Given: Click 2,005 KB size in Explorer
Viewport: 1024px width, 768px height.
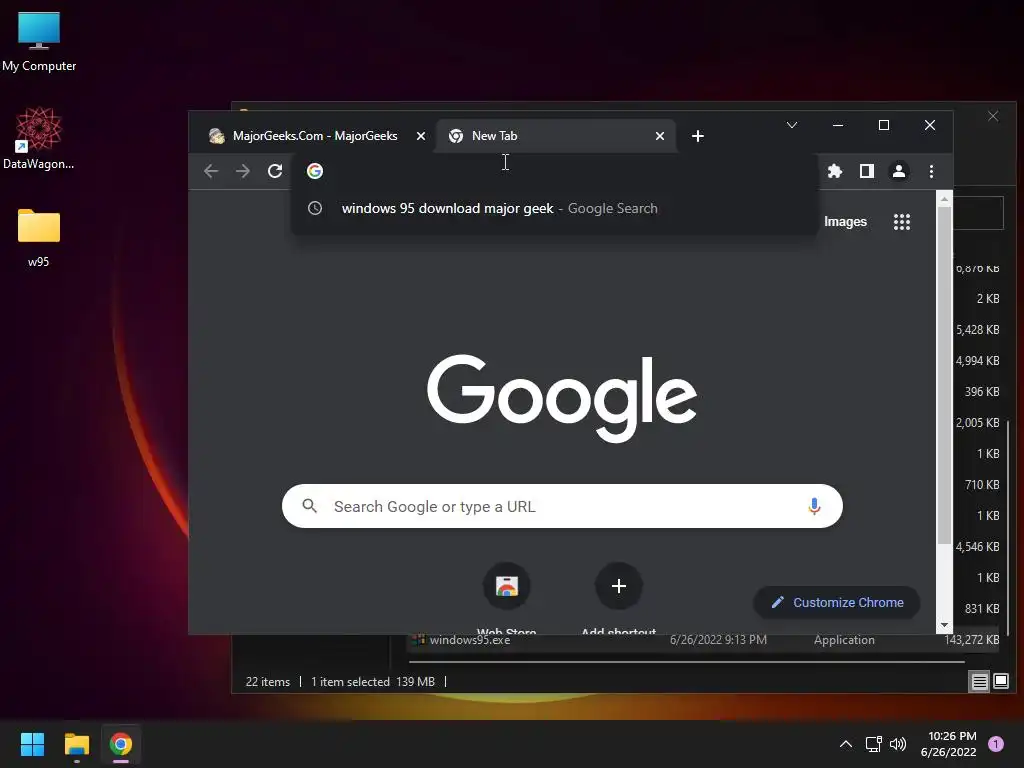Looking at the screenshot, I should coord(978,423).
